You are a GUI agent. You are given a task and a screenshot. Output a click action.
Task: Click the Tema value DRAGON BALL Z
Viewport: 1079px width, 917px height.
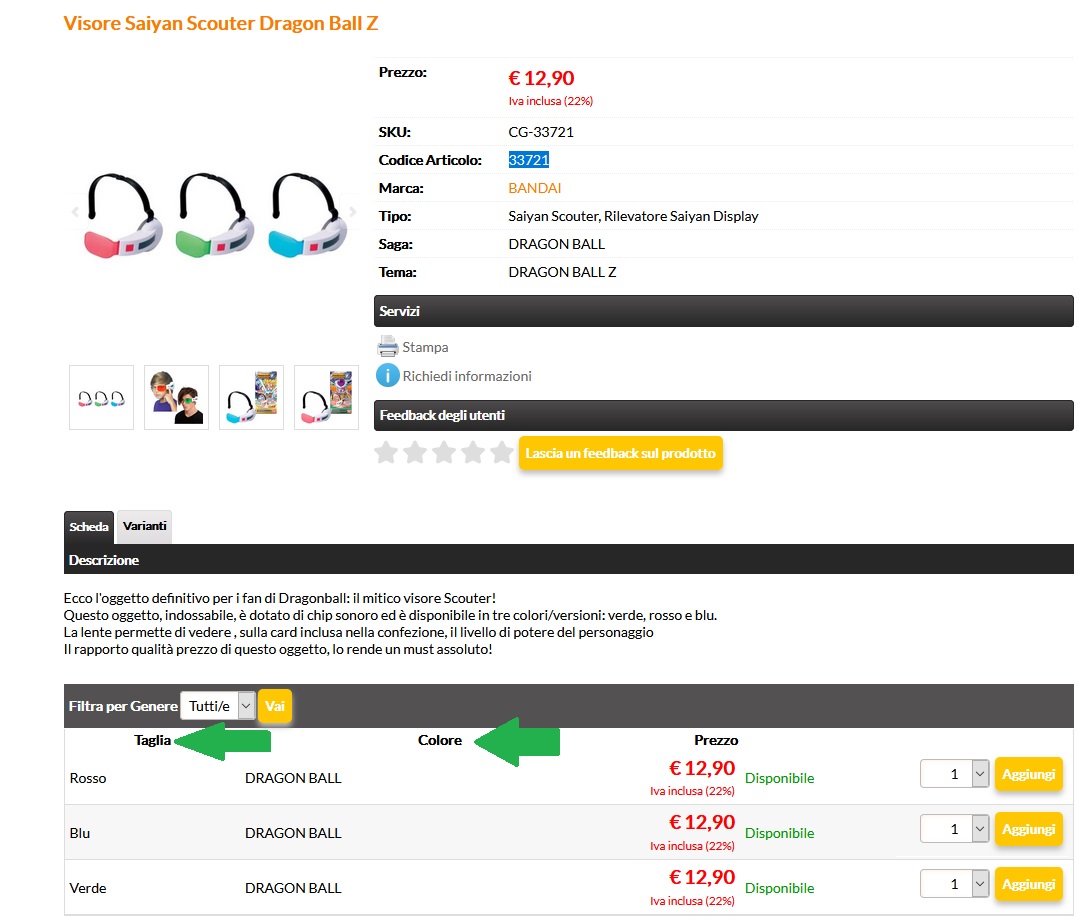(562, 272)
